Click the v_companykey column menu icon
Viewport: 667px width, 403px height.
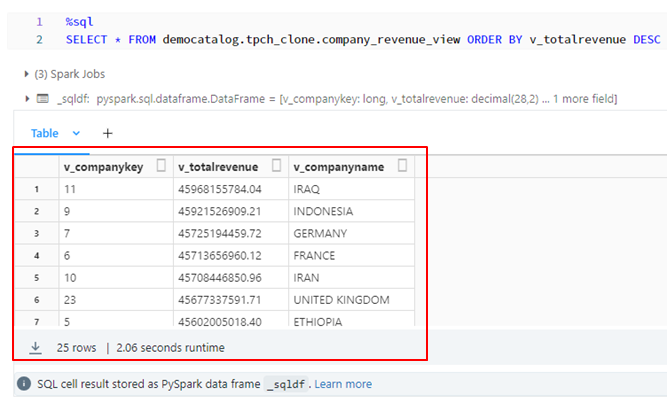(161, 167)
